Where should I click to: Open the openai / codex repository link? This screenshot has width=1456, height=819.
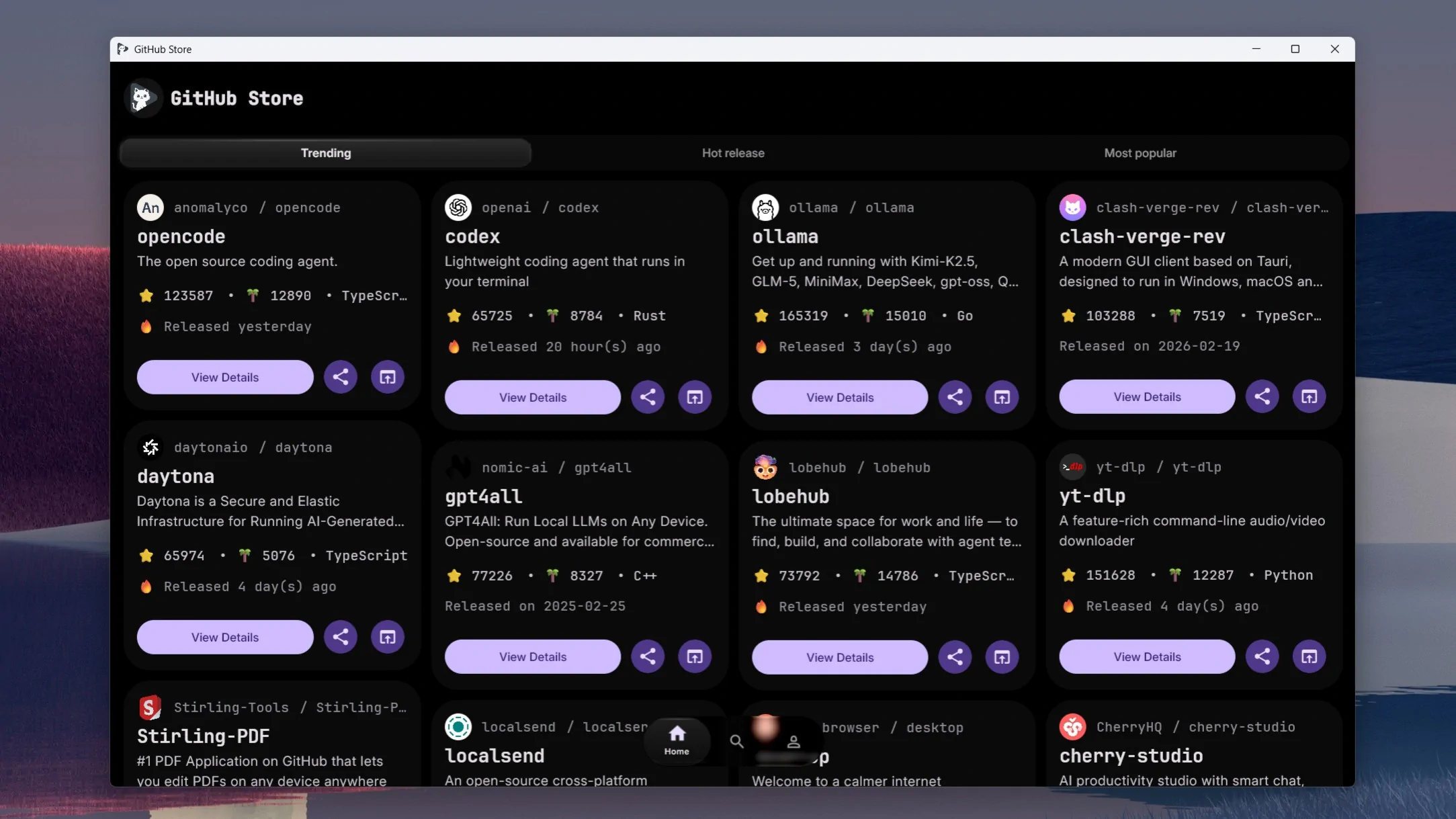coord(543,207)
